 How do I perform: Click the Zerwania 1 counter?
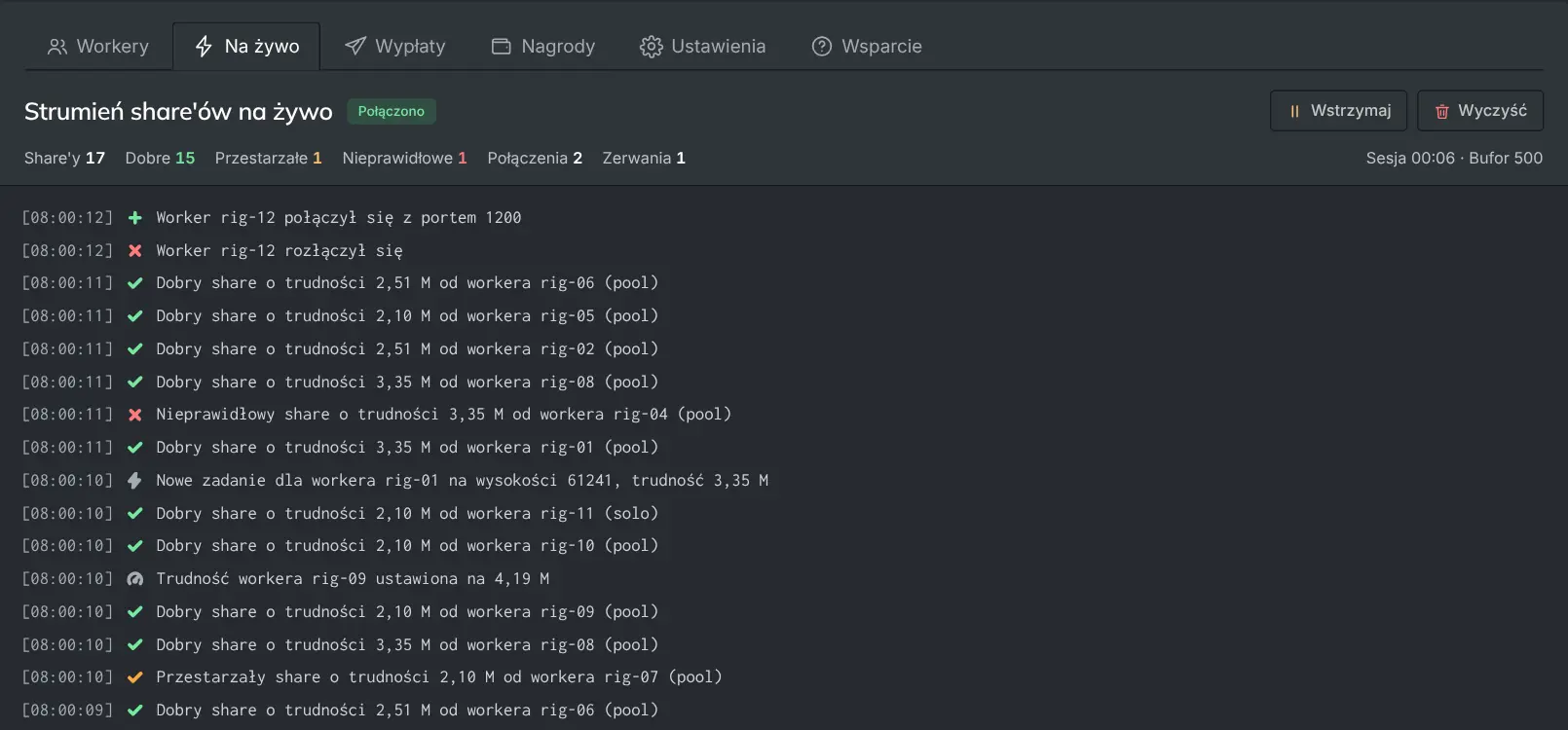click(x=644, y=158)
